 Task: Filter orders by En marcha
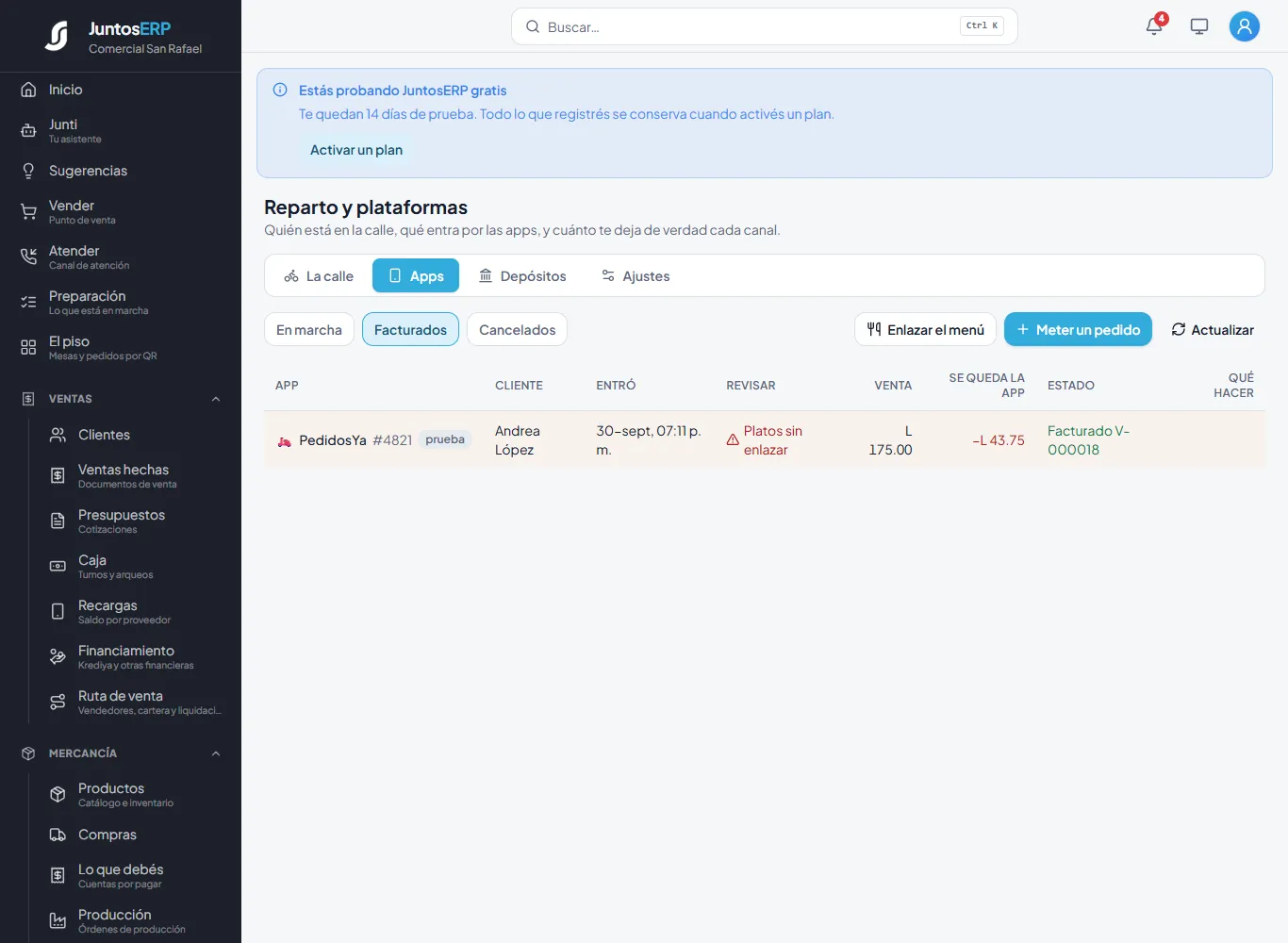coord(309,329)
